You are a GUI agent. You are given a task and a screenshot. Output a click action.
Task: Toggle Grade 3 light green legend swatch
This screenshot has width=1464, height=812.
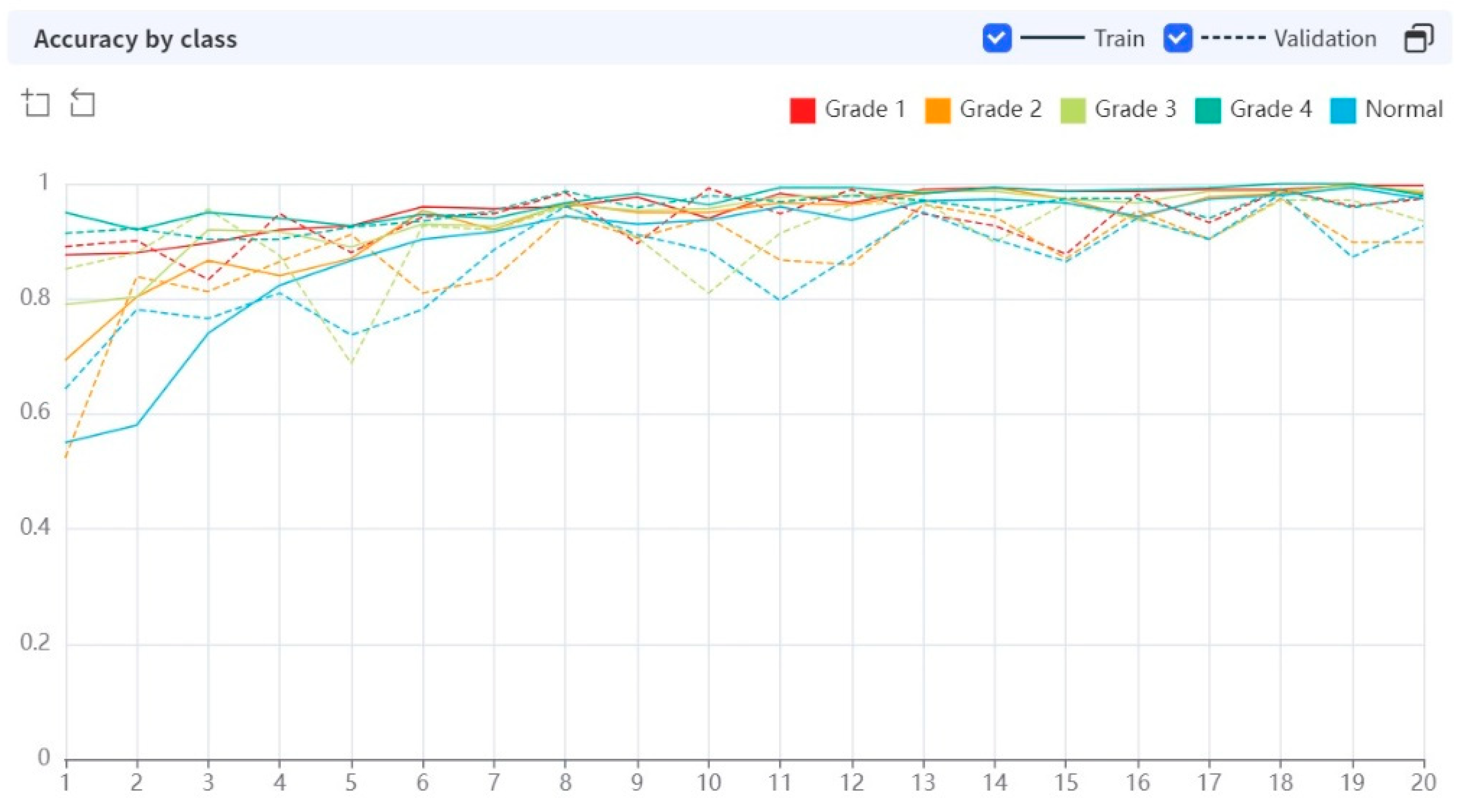pos(1073,110)
